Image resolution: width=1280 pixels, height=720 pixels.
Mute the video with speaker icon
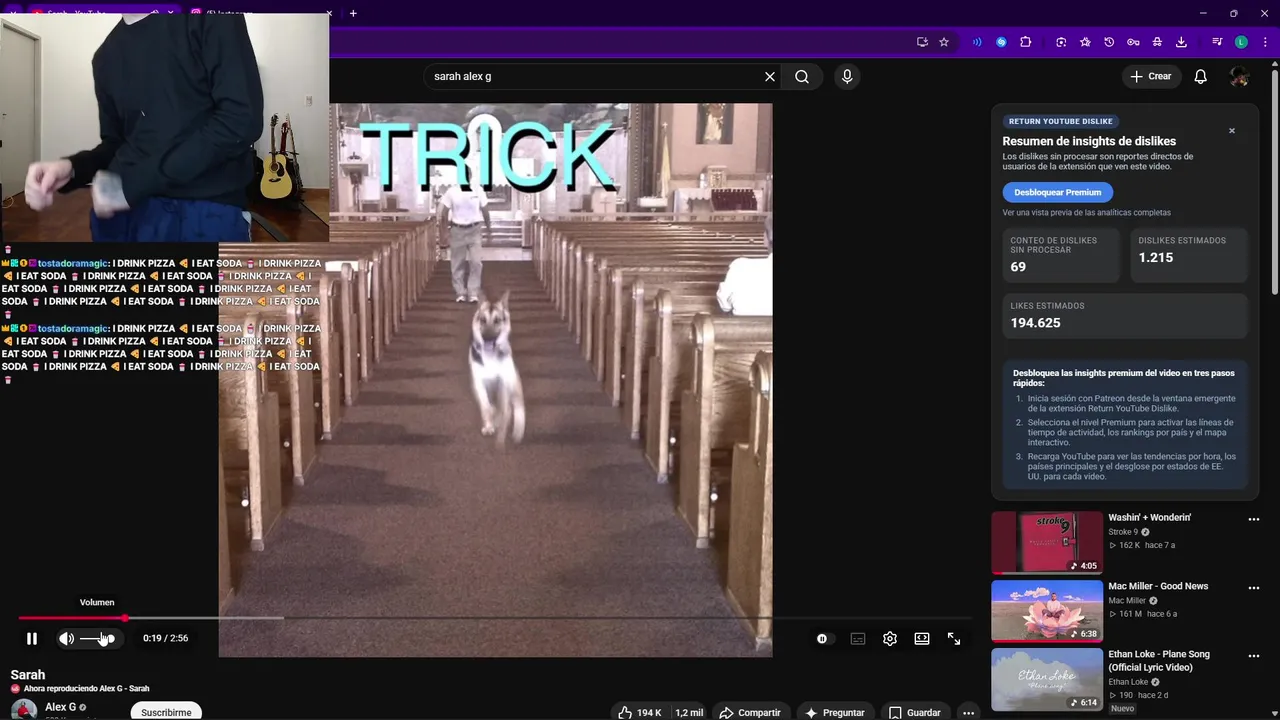pos(66,638)
